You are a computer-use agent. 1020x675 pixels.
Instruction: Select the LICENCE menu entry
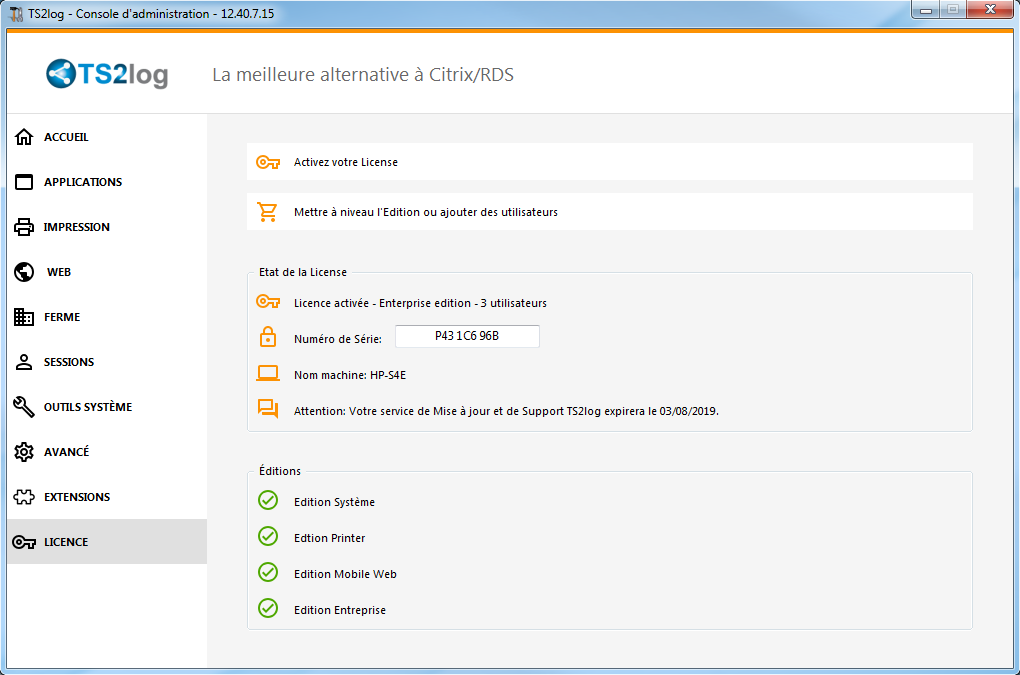(107, 542)
